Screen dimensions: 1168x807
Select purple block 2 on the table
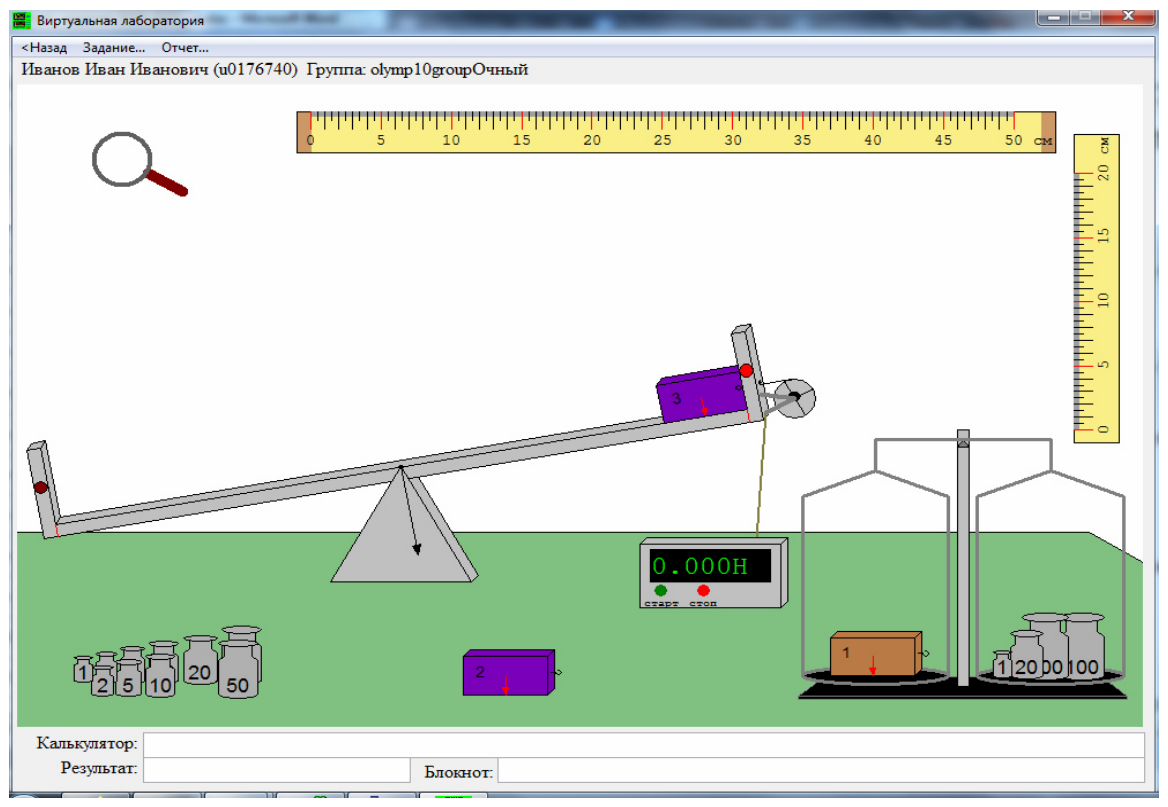tap(509, 673)
